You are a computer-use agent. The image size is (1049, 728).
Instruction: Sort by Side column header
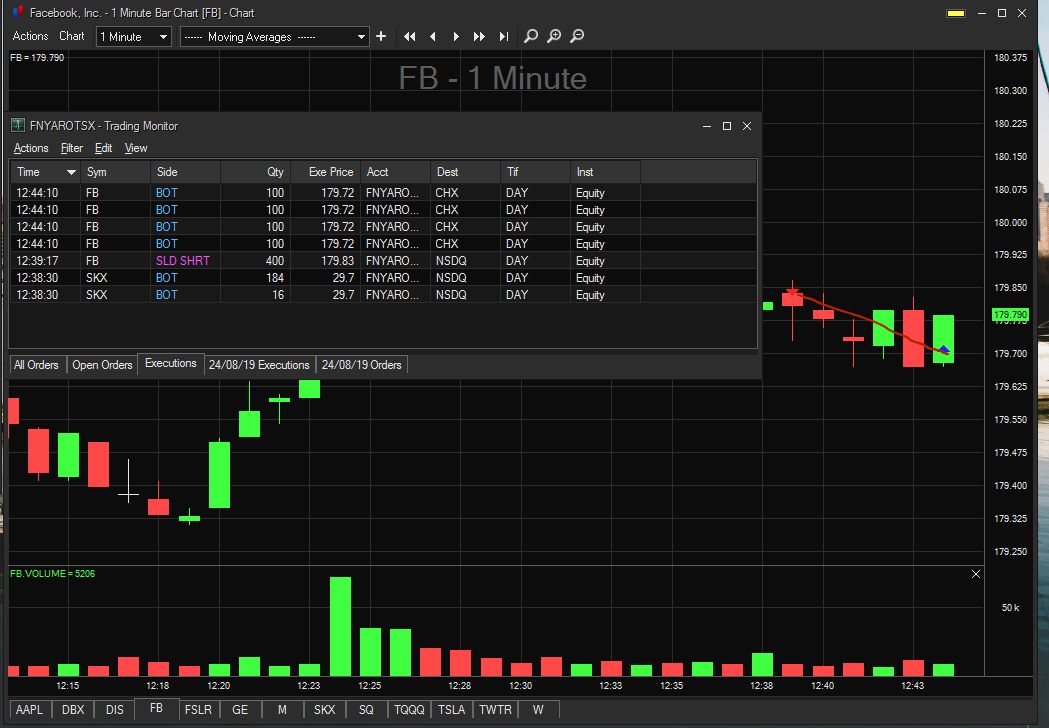coord(185,172)
